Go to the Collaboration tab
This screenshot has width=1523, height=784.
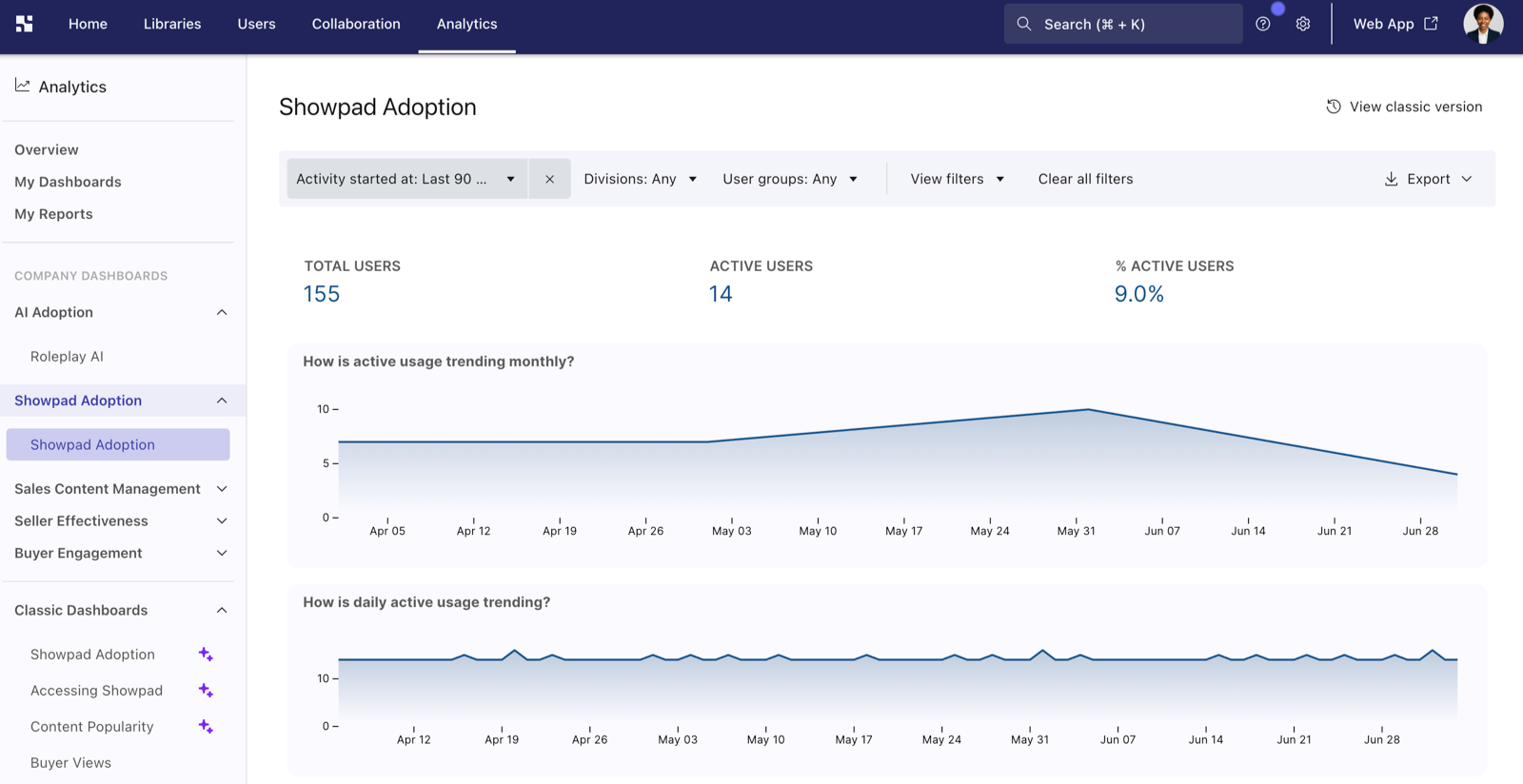click(x=356, y=24)
